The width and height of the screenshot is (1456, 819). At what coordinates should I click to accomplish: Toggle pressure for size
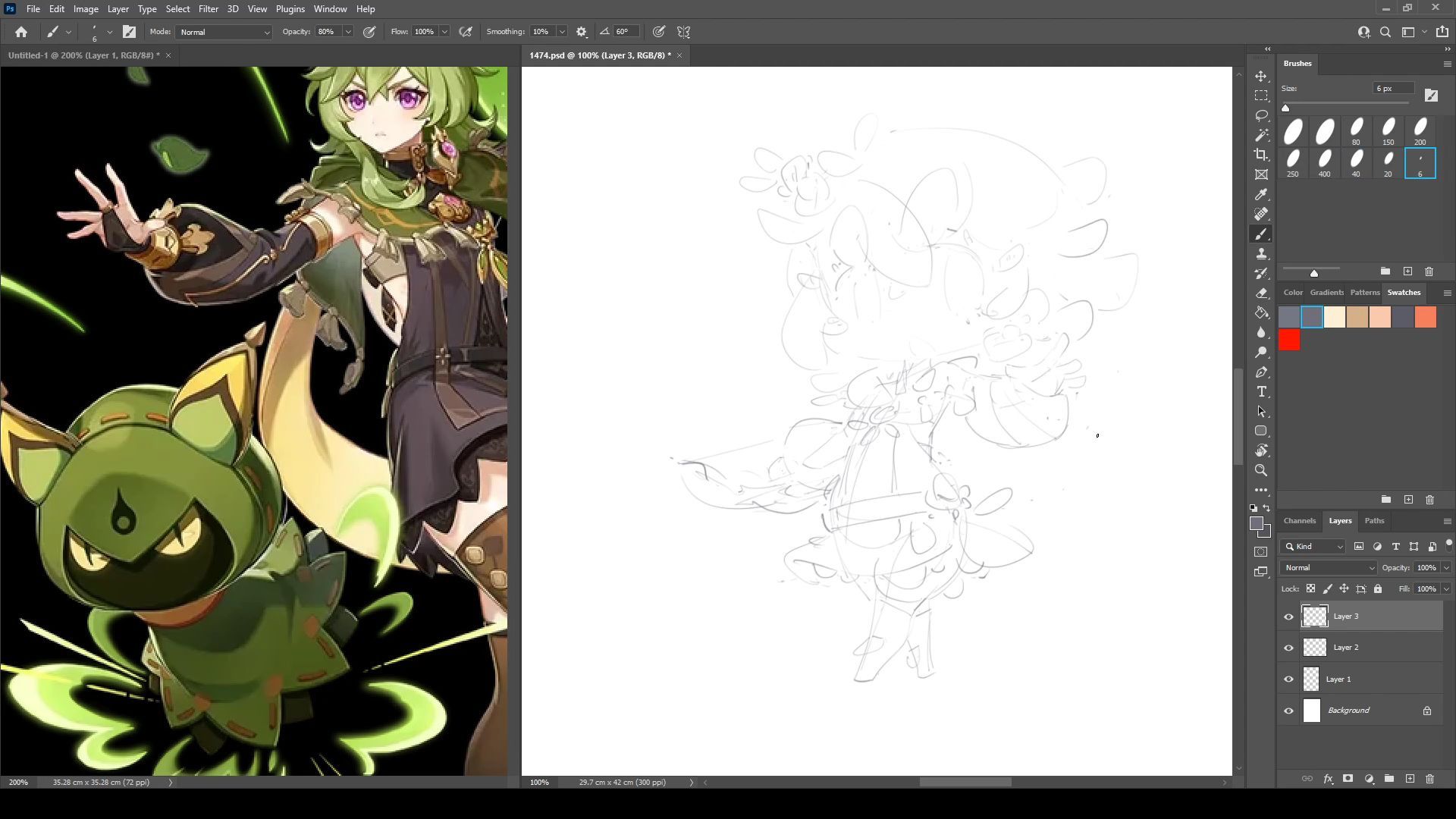(x=659, y=32)
